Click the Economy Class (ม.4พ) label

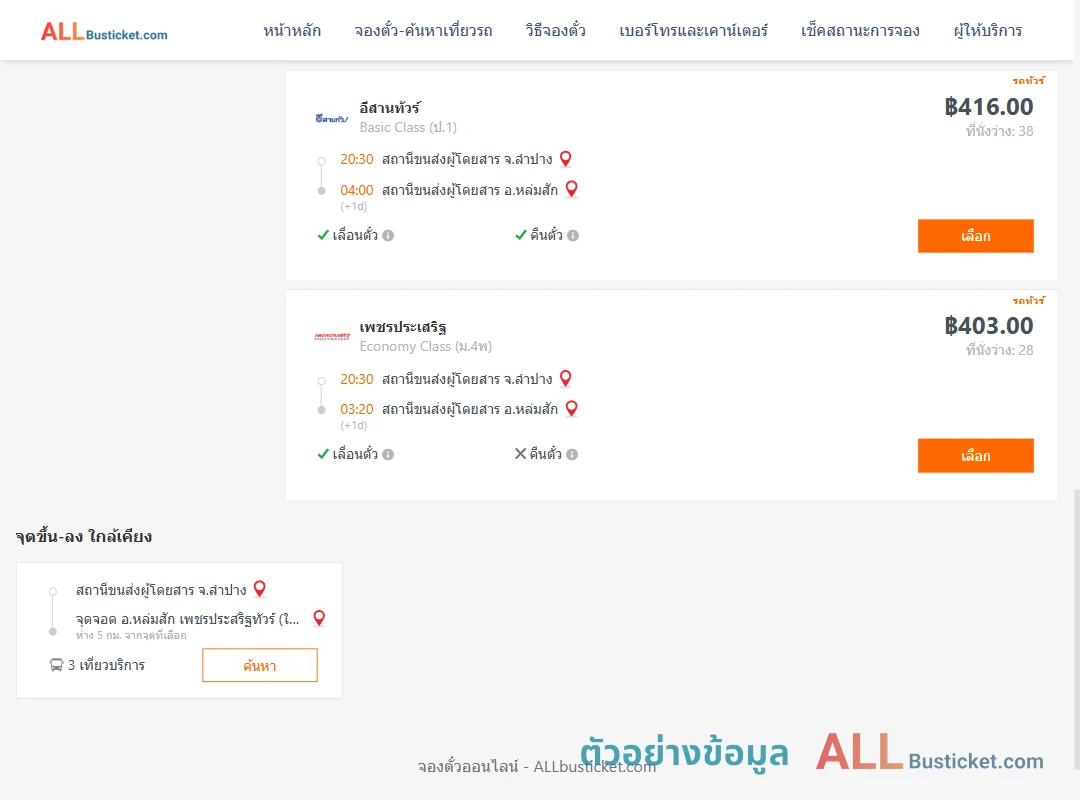426,347
